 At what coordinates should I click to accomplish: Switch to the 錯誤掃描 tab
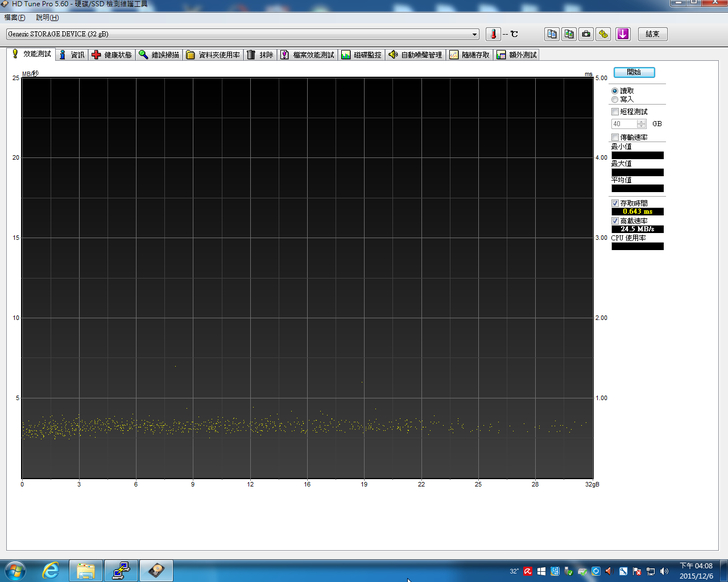[x=160, y=55]
